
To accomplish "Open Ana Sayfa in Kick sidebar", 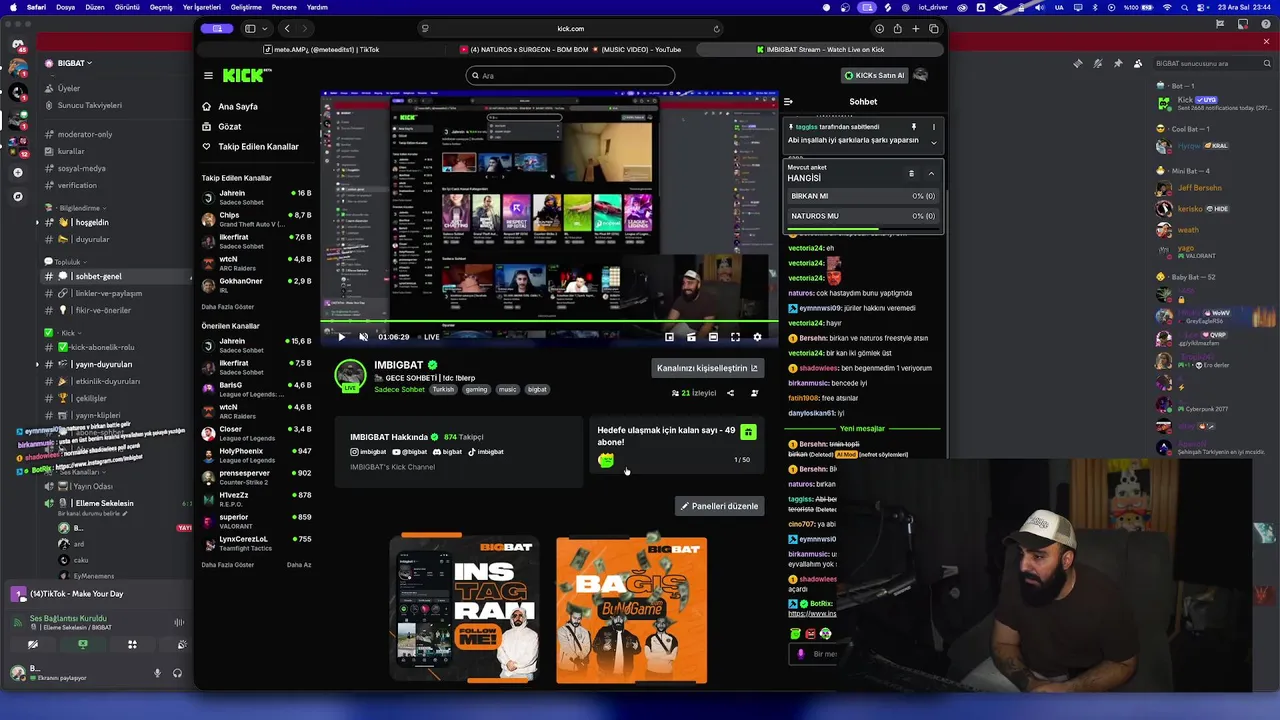I will 229,106.
